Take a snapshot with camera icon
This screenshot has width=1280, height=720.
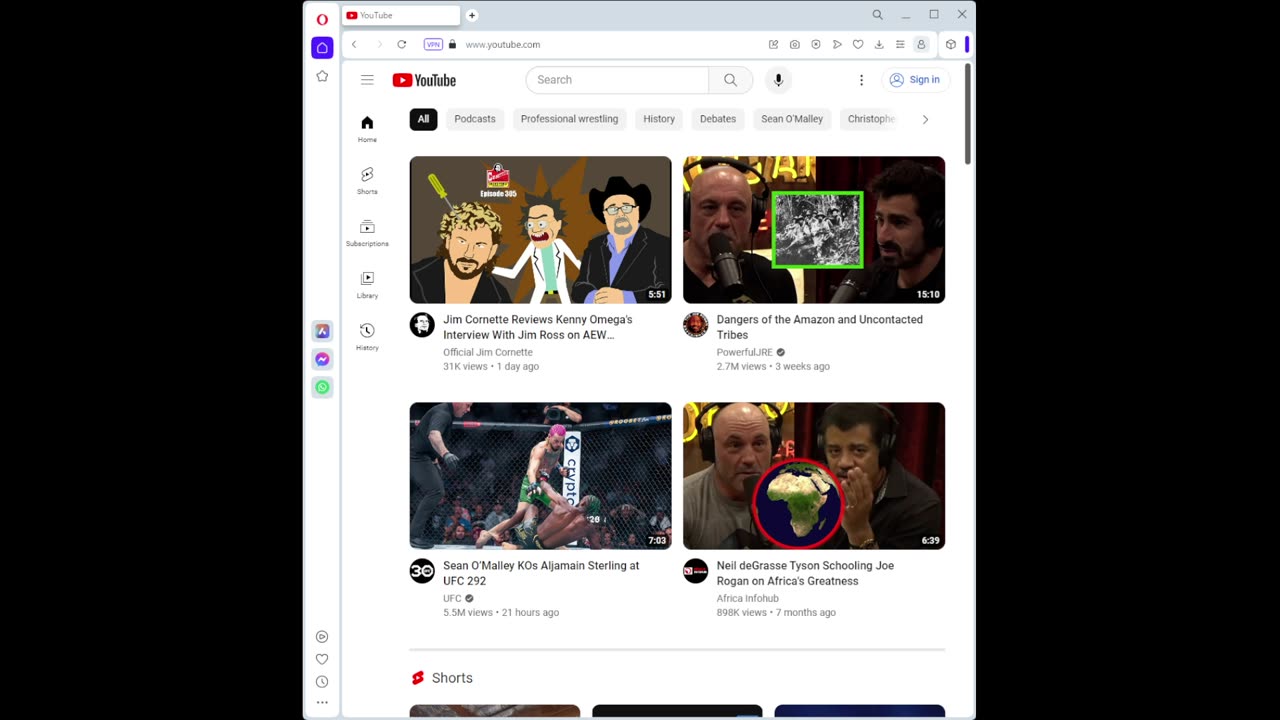(795, 44)
